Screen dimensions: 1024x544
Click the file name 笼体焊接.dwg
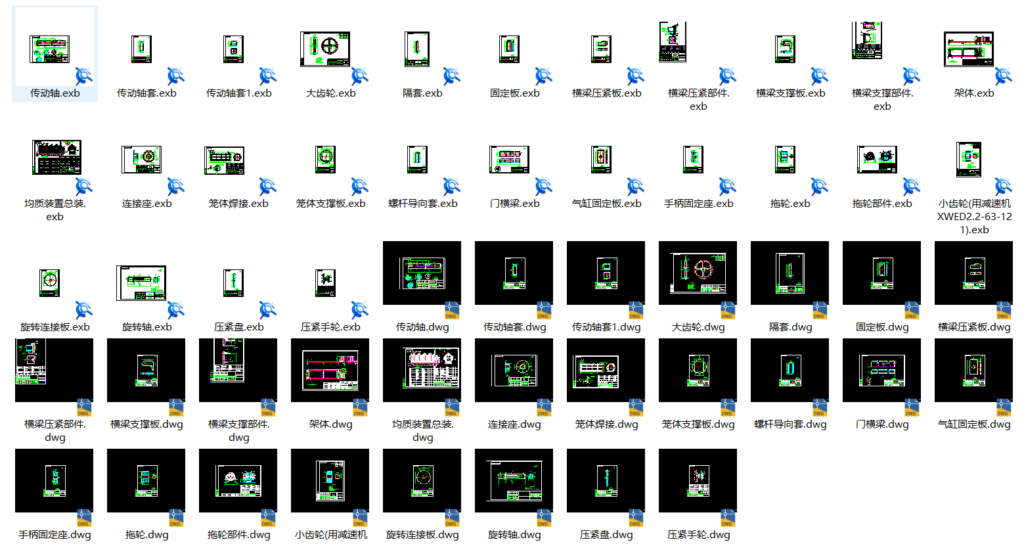point(606,424)
